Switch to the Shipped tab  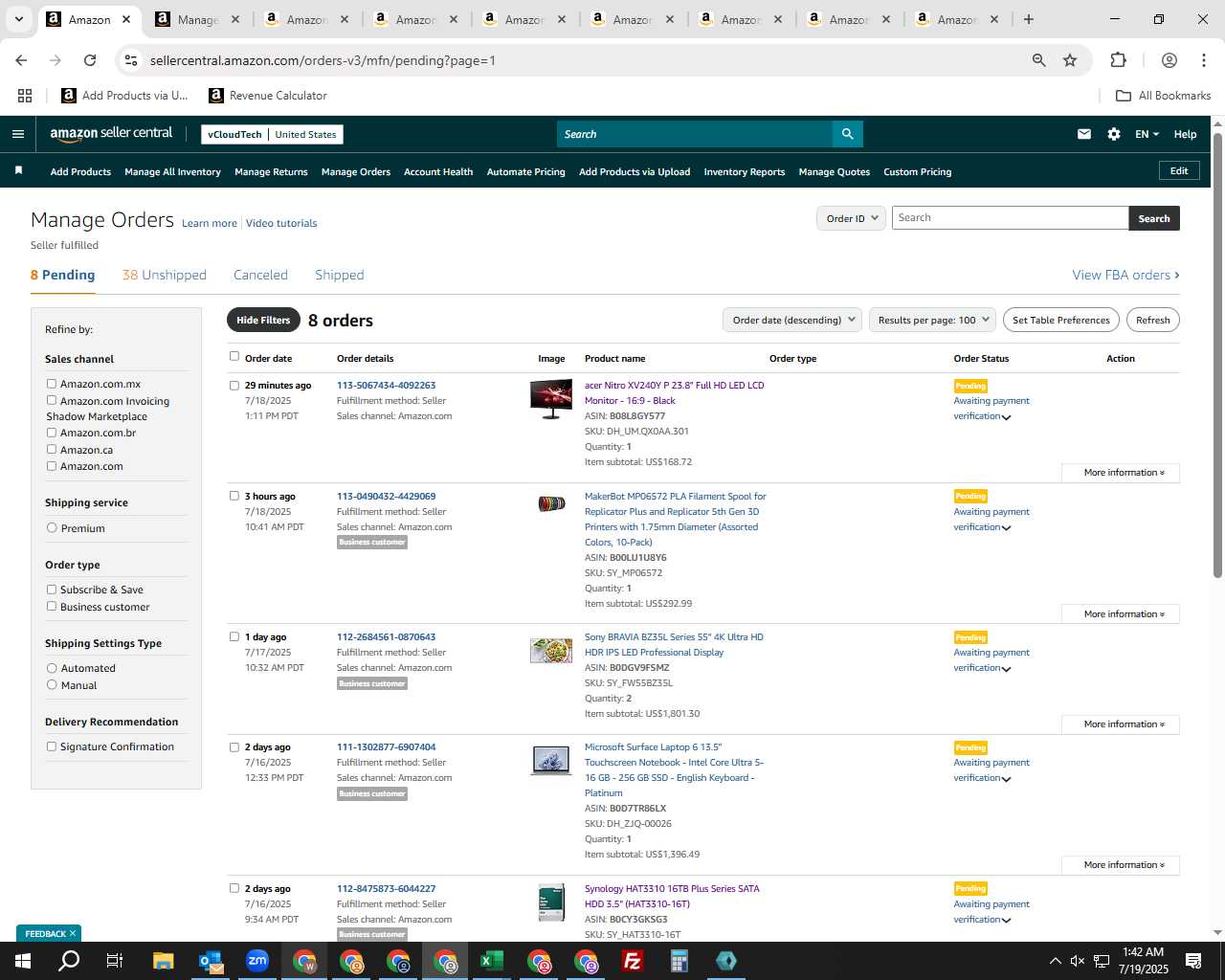pos(339,275)
